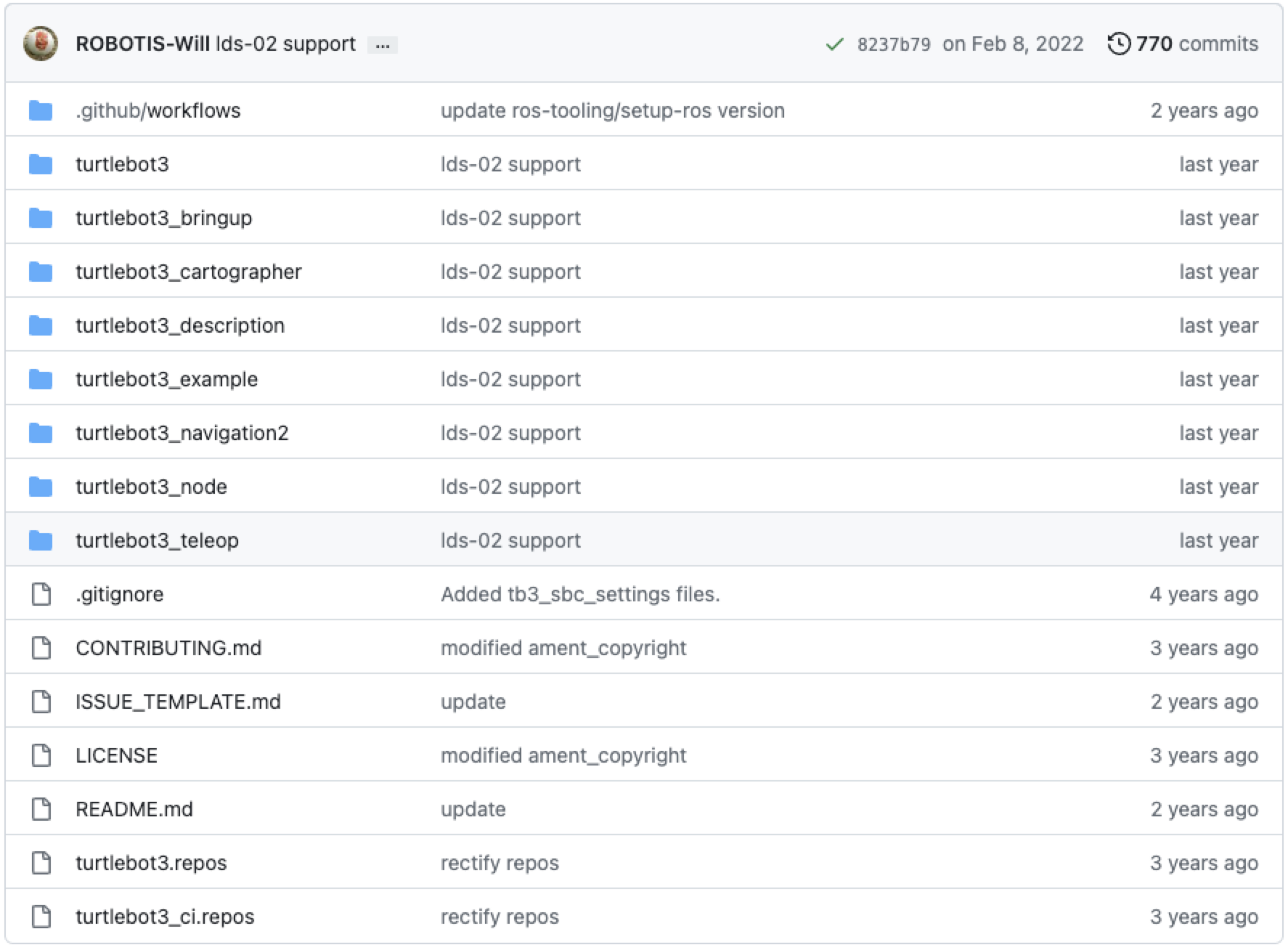Open turtlebot3_node directory
The height and width of the screenshot is (950, 1288).
coord(151,487)
